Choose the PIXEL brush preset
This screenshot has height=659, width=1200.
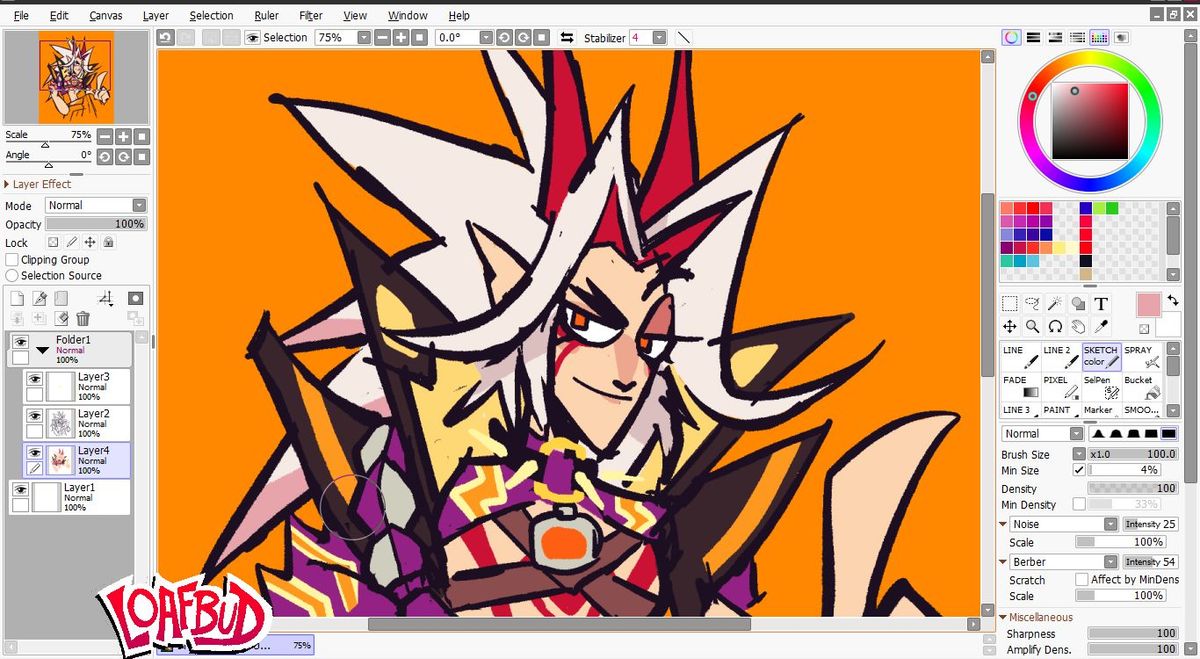click(x=1060, y=386)
